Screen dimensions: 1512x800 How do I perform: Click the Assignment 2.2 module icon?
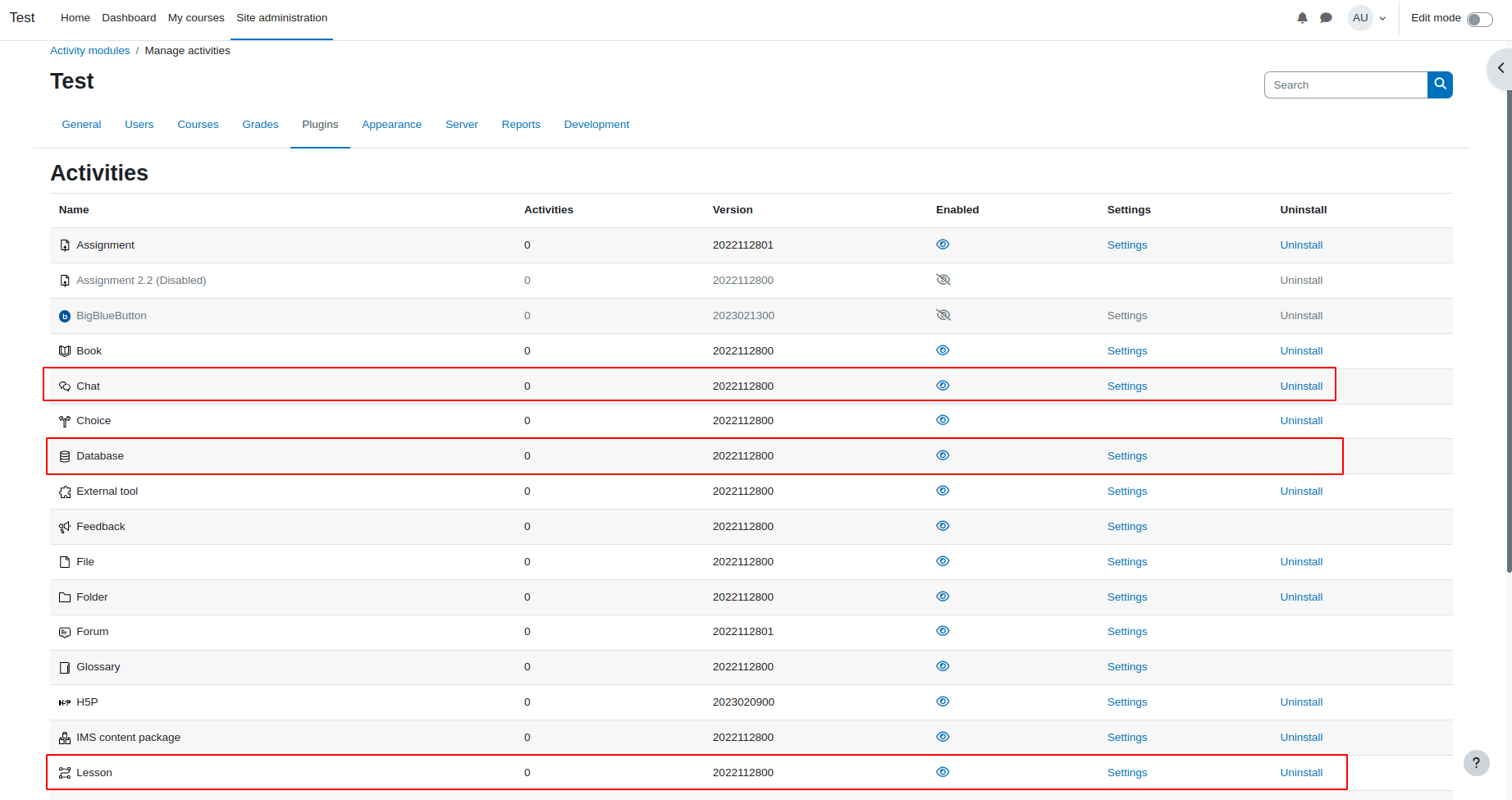pyautogui.click(x=65, y=281)
